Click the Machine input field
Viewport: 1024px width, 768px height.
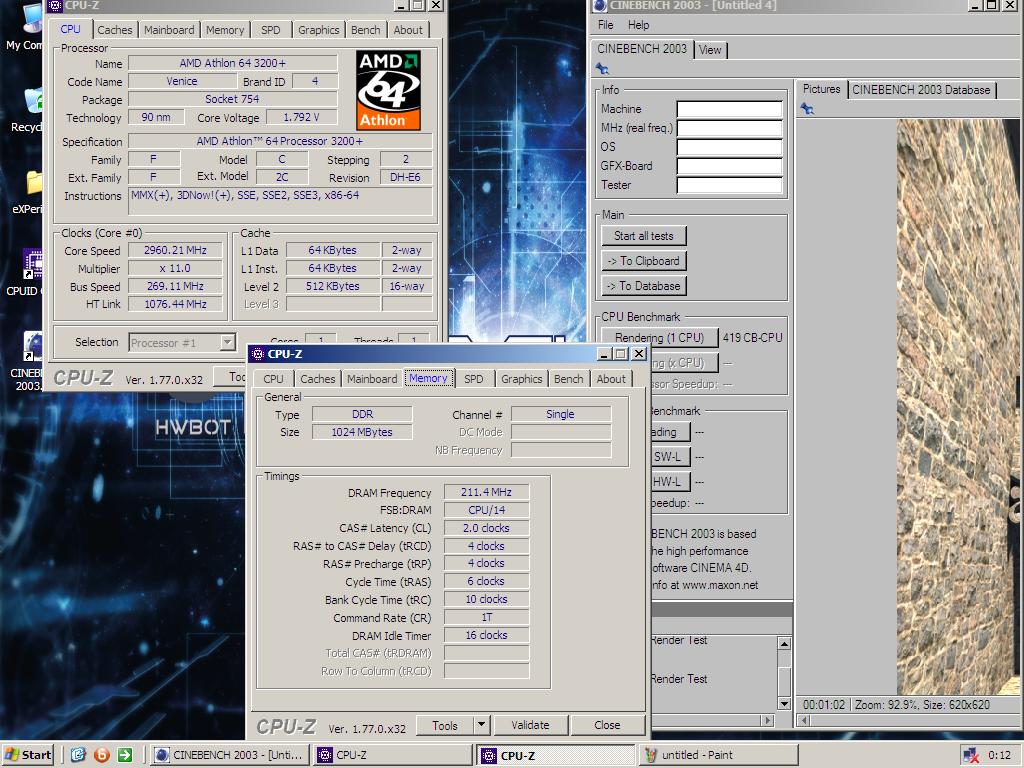(729, 109)
